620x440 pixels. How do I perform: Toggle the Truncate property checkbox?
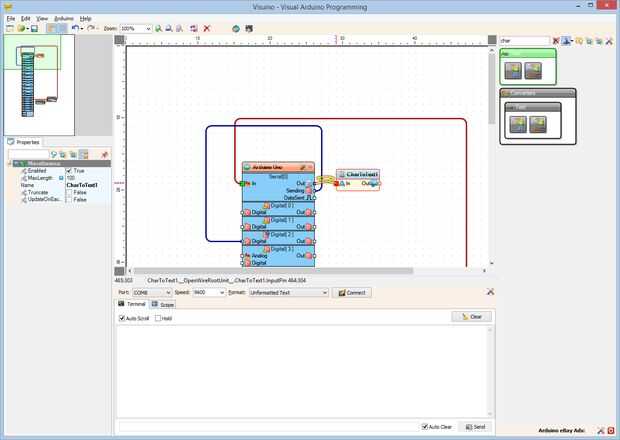tap(69, 193)
